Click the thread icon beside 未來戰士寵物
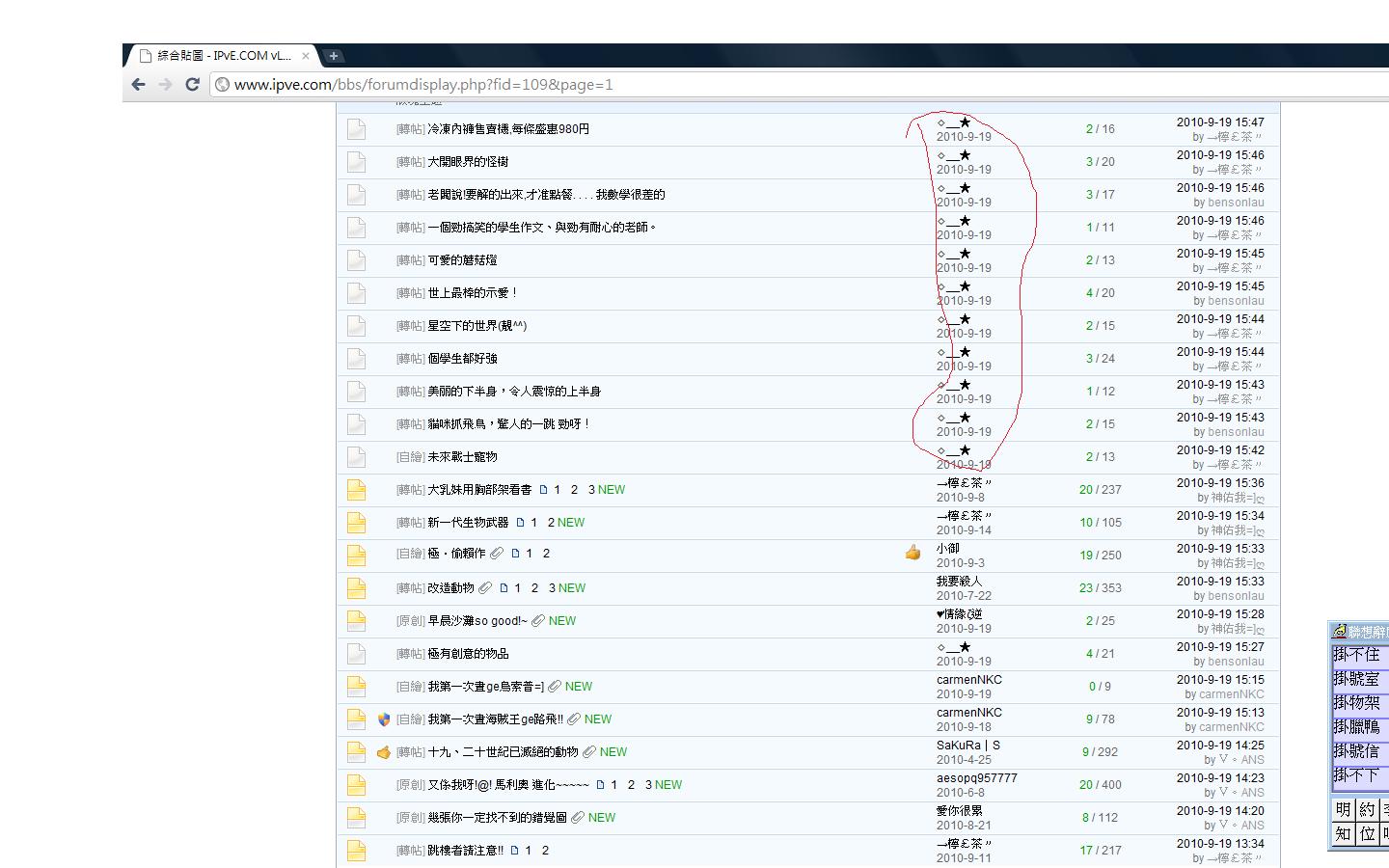The height and width of the screenshot is (868, 1389). pyautogui.click(x=356, y=457)
